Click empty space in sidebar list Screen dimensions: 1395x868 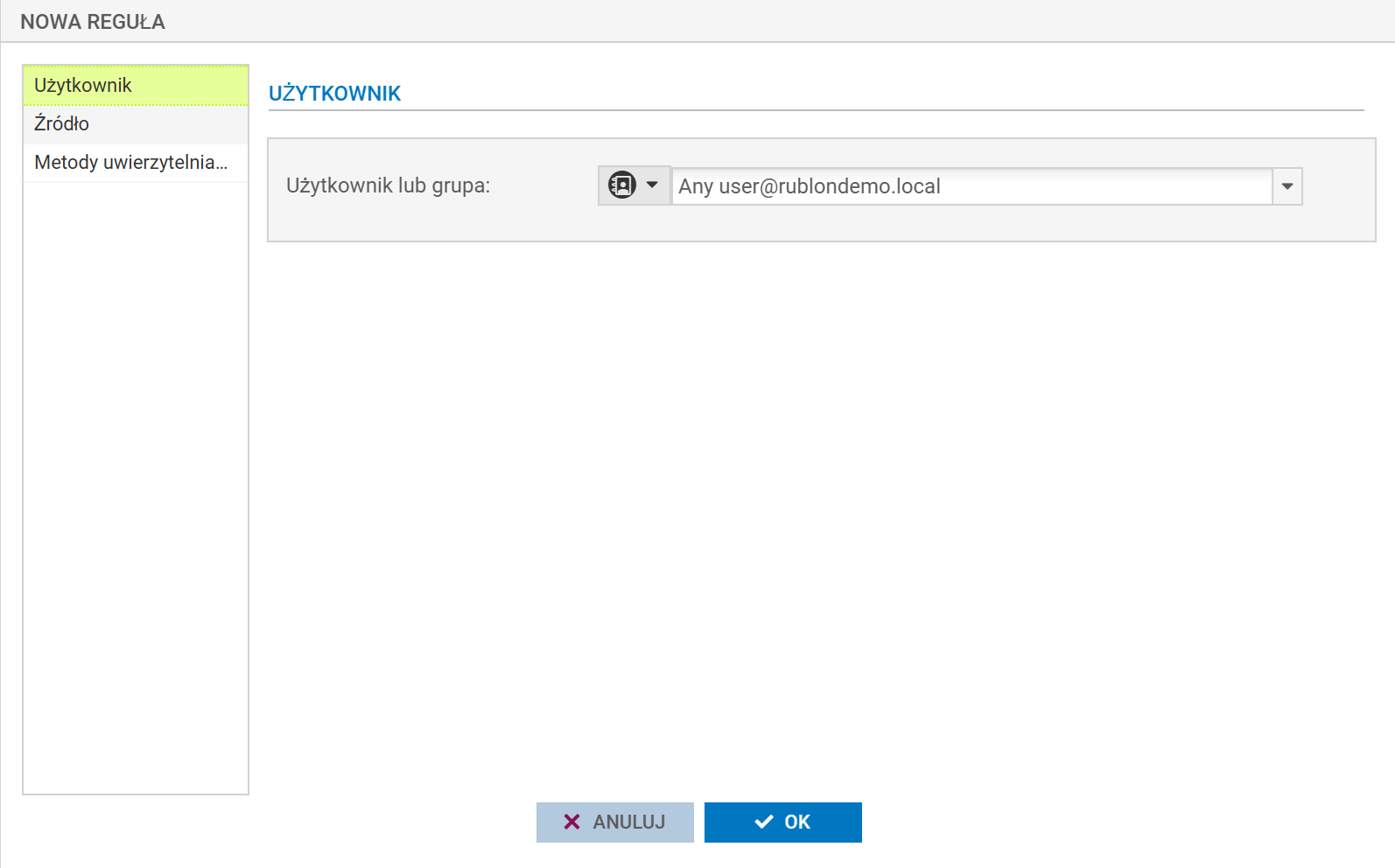coord(136,481)
